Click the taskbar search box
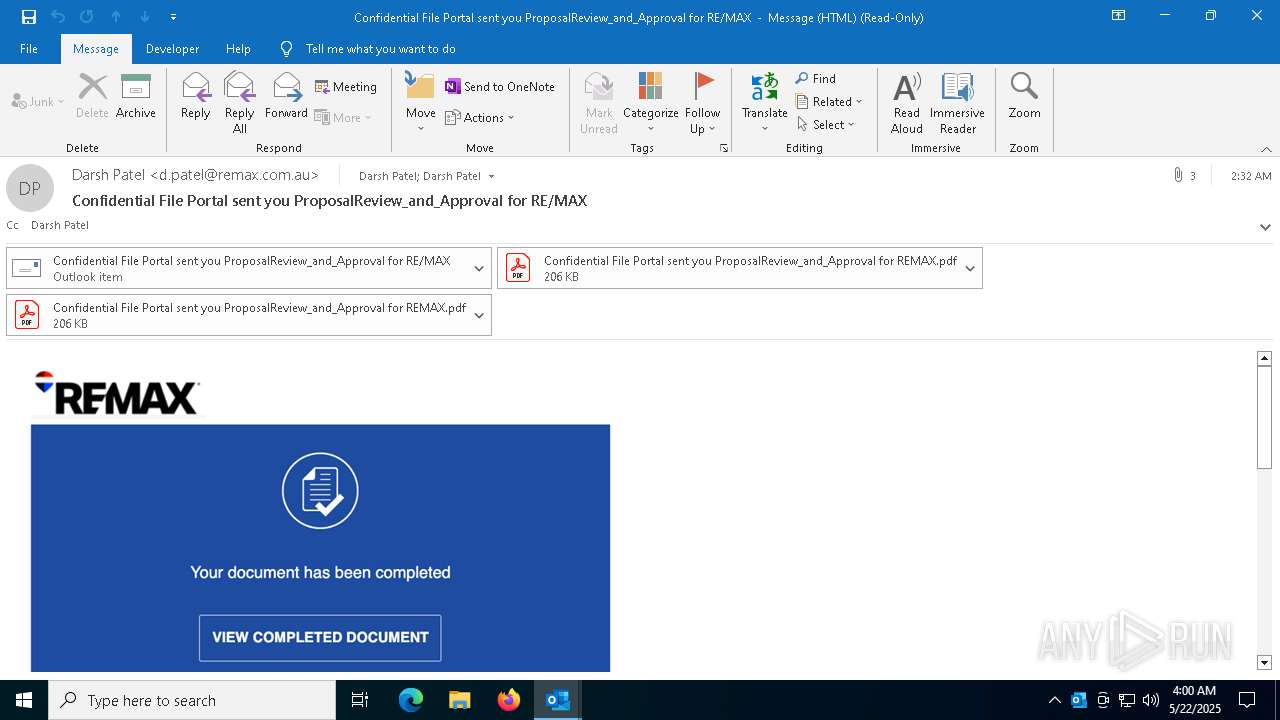The height and width of the screenshot is (720, 1280). 192,700
